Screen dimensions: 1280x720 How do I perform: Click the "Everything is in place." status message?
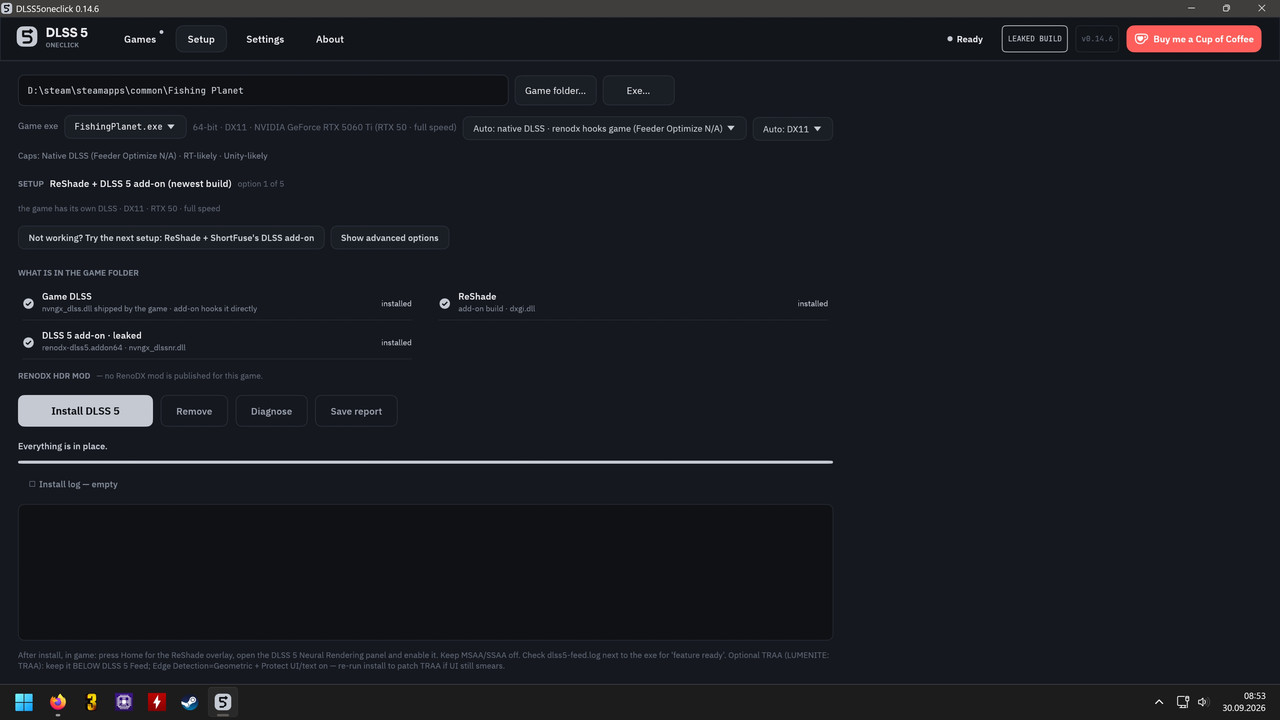[x=63, y=446]
